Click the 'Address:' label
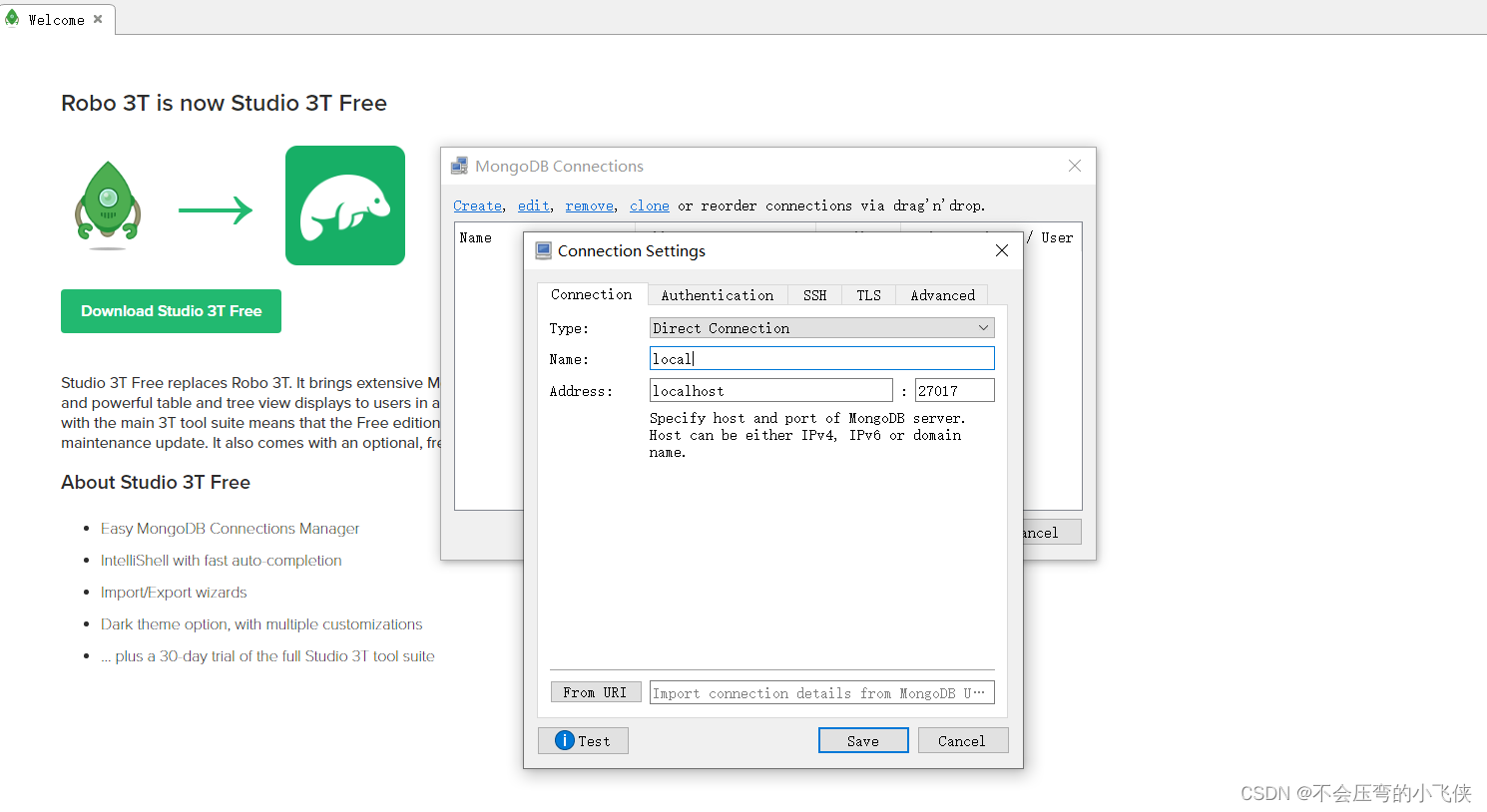The image size is (1487, 812). pyautogui.click(x=581, y=391)
